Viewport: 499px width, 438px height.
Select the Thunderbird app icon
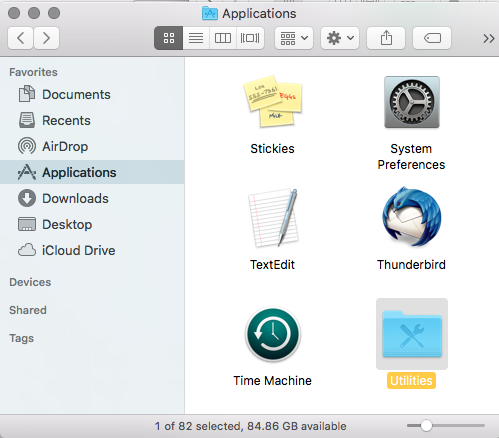tap(412, 217)
